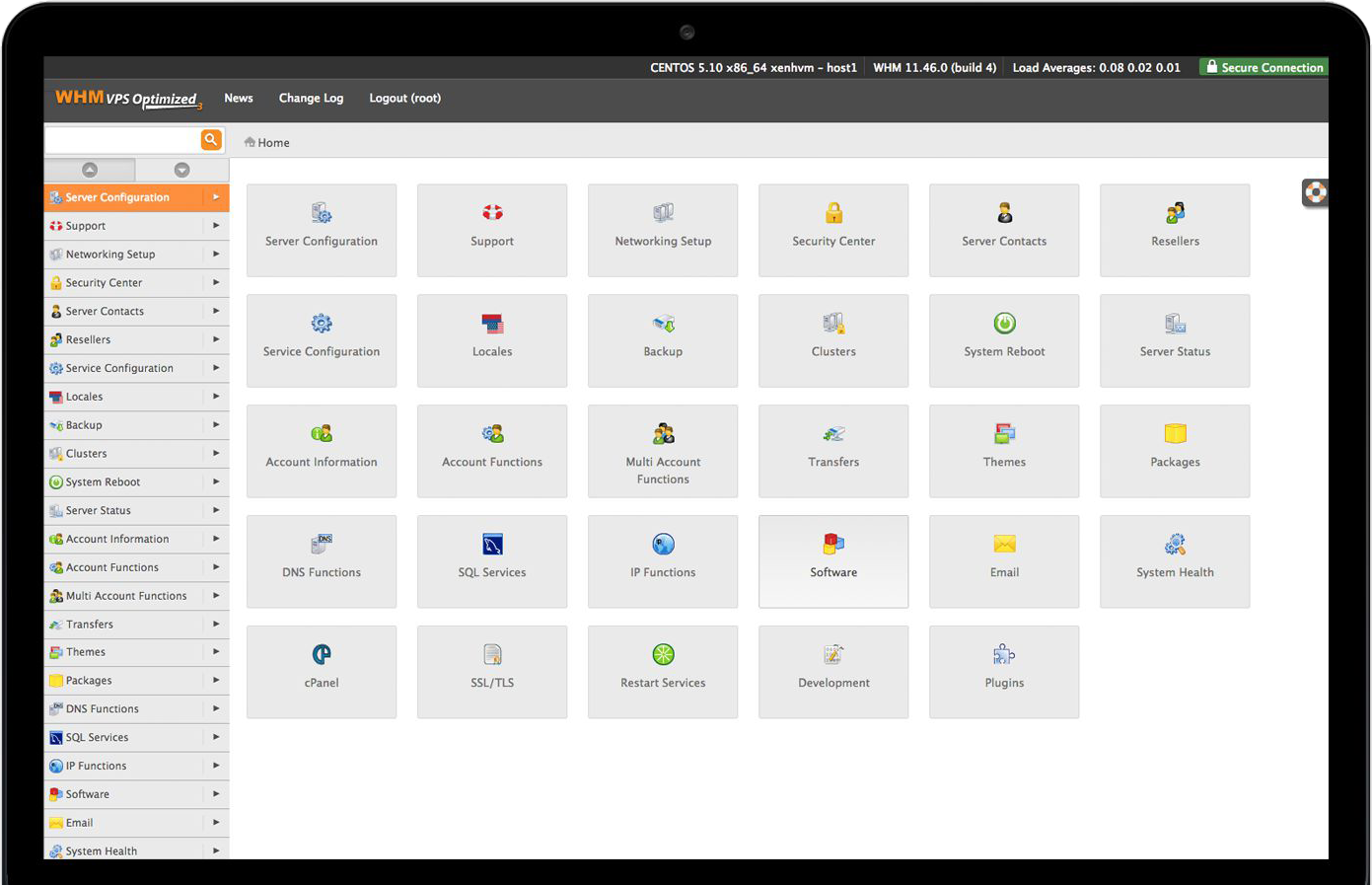Expand Locales arrow in sidebar
1372x885 pixels.
(216, 397)
